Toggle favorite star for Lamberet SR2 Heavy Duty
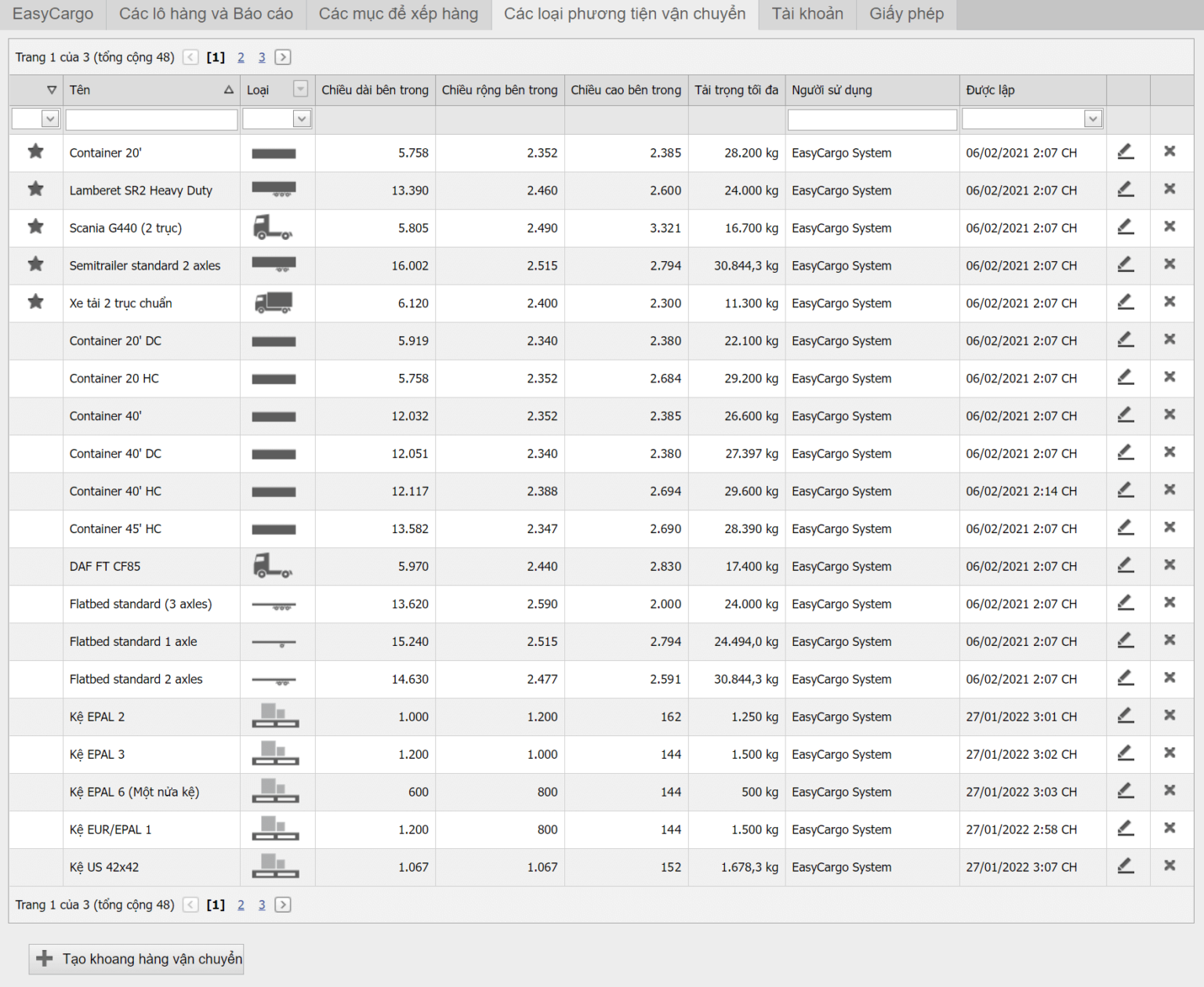Screen dimensions: 1204x987 point(35,189)
